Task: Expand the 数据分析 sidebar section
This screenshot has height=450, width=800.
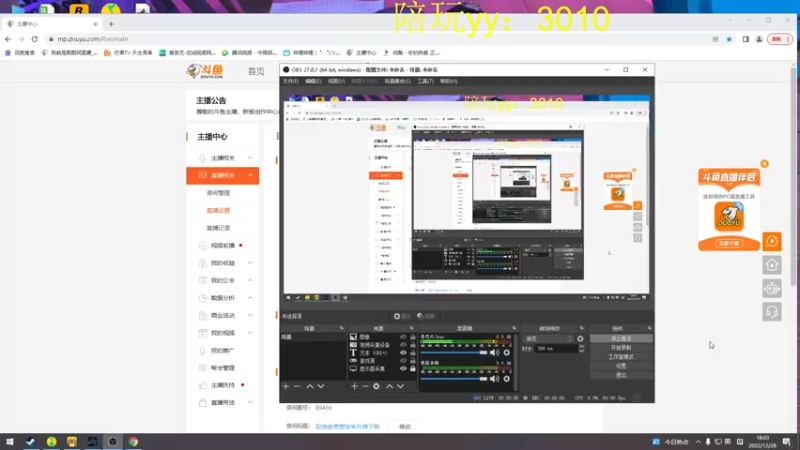Action: tap(250, 298)
